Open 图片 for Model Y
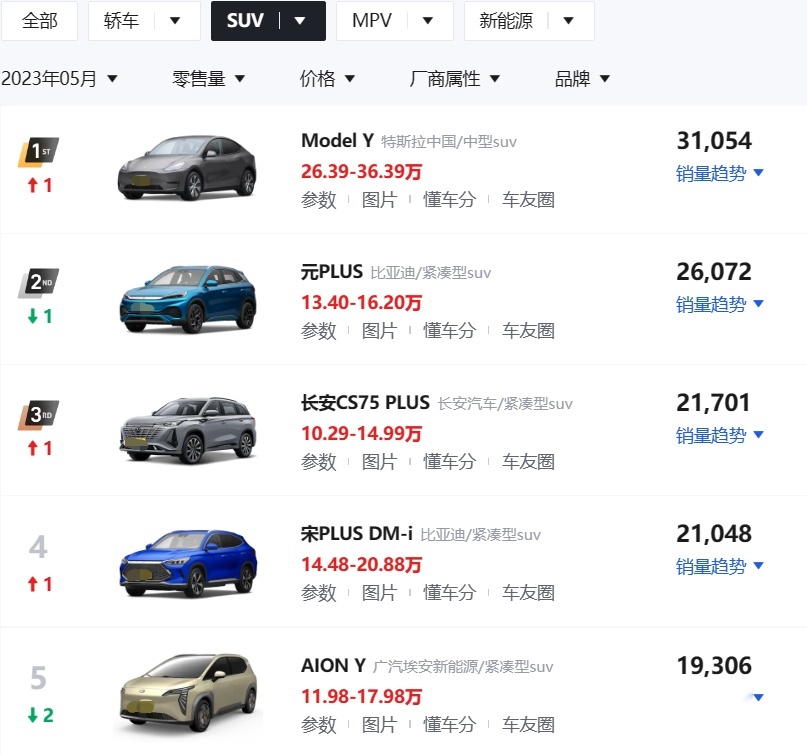 [x=379, y=200]
